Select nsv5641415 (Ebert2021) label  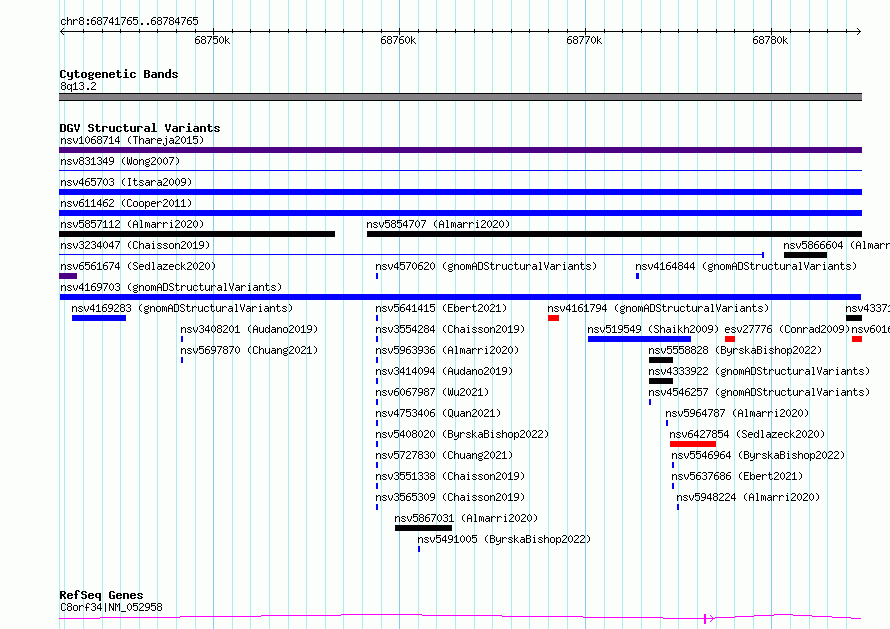point(441,308)
